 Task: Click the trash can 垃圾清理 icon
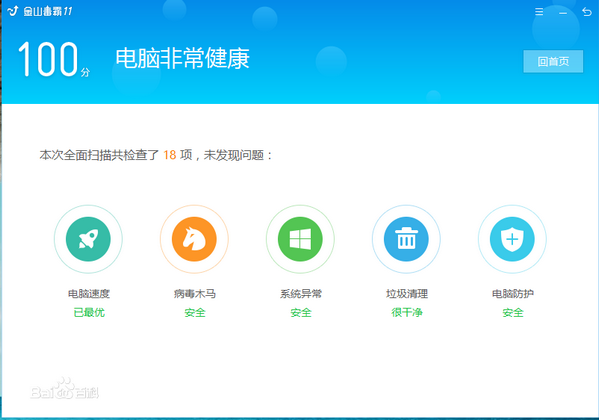coord(406,239)
